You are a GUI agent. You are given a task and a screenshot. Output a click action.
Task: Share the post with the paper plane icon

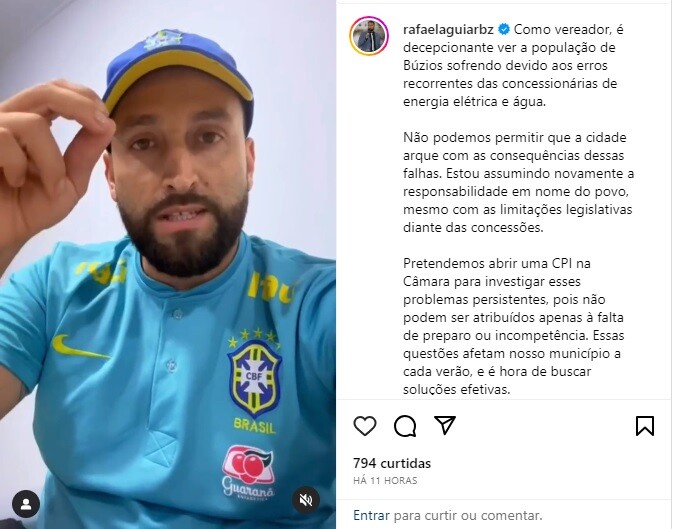(445, 425)
